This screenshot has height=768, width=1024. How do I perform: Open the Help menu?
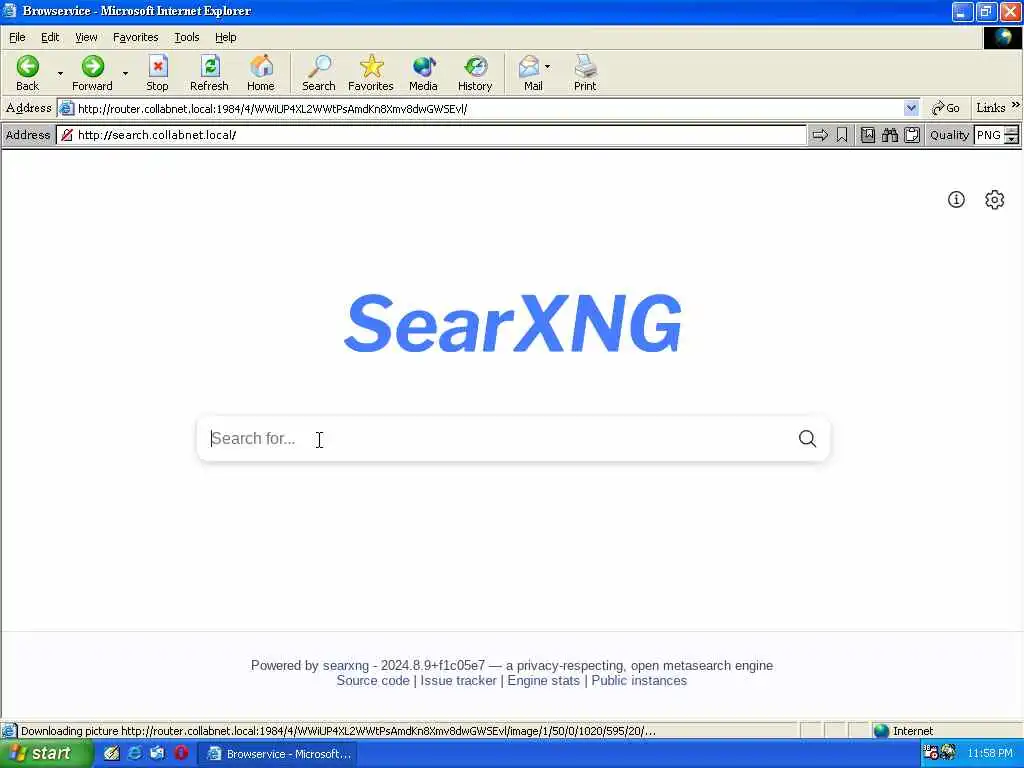pyautogui.click(x=225, y=37)
